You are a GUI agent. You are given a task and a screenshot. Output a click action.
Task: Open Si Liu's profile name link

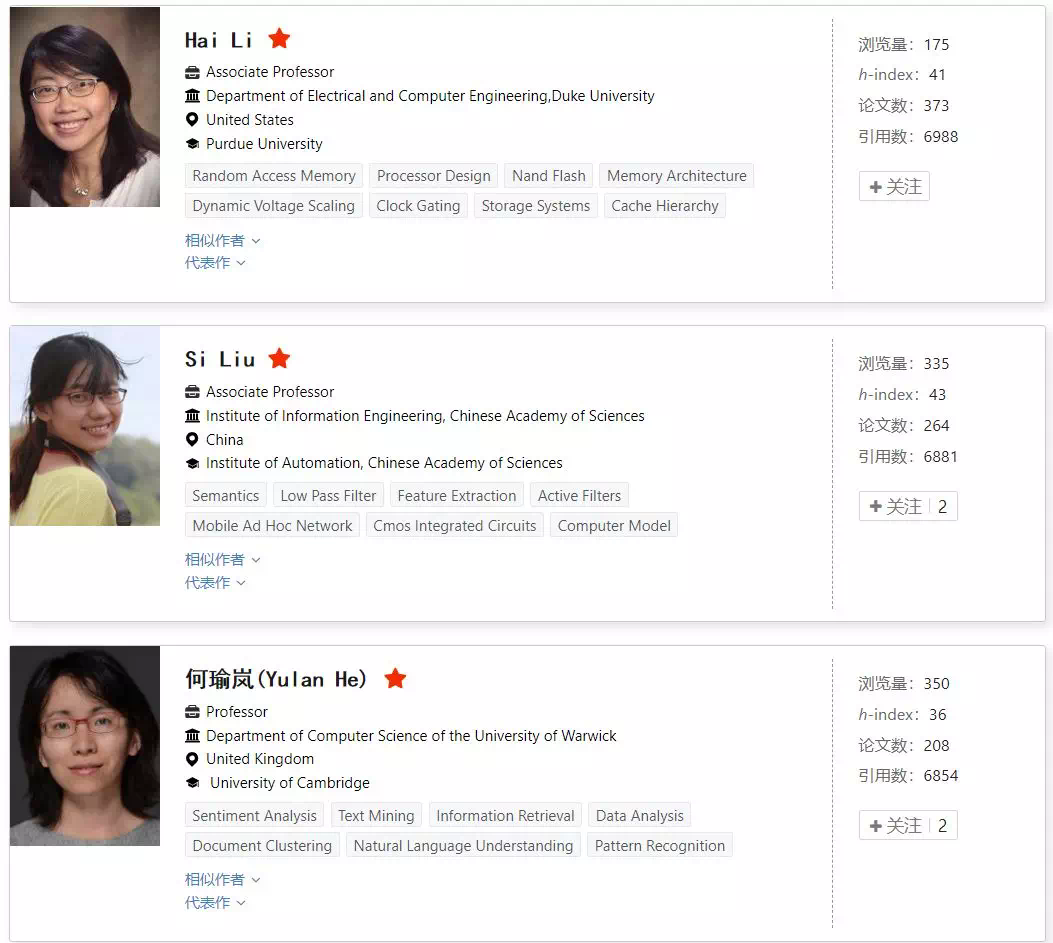click(x=220, y=359)
